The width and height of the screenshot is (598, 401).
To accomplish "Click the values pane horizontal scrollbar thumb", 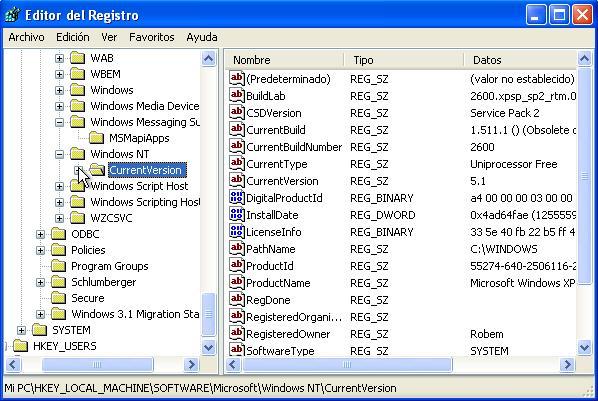I will tap(347, 365).
